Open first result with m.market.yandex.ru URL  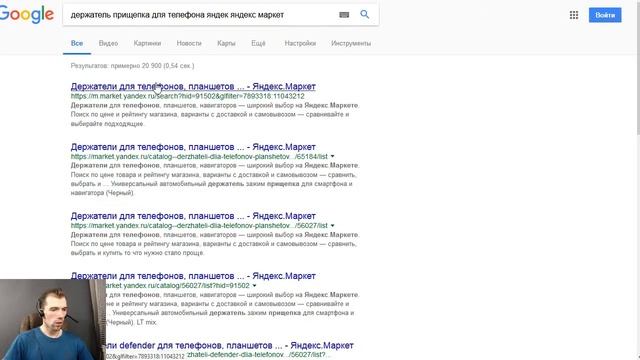tap(193, 87)
